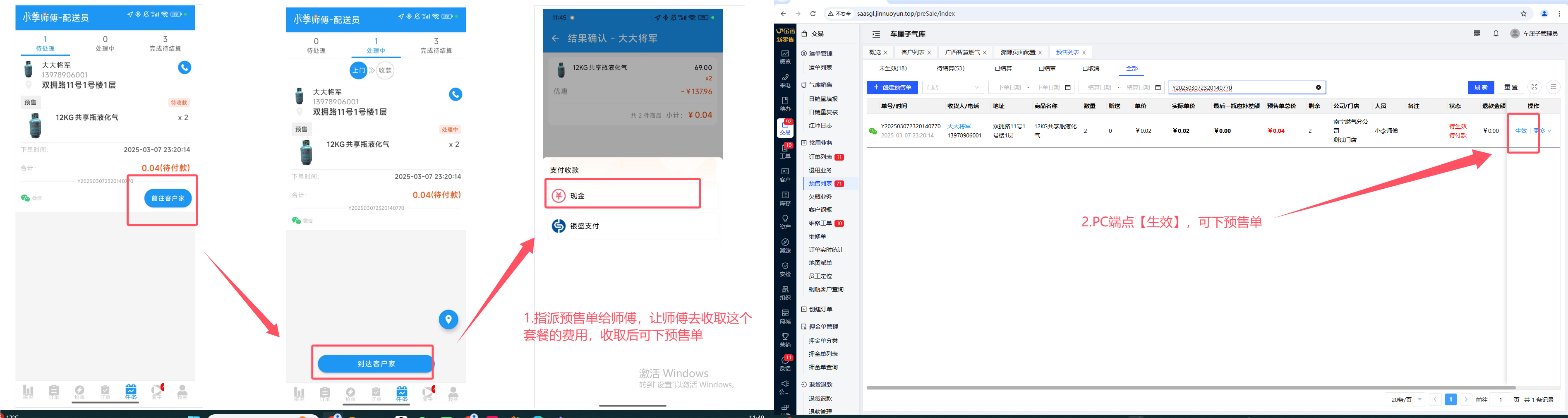This screenshot has height=418, width=1568.
Task: Switch to 已取消 tab
Action: point(1091,69)
